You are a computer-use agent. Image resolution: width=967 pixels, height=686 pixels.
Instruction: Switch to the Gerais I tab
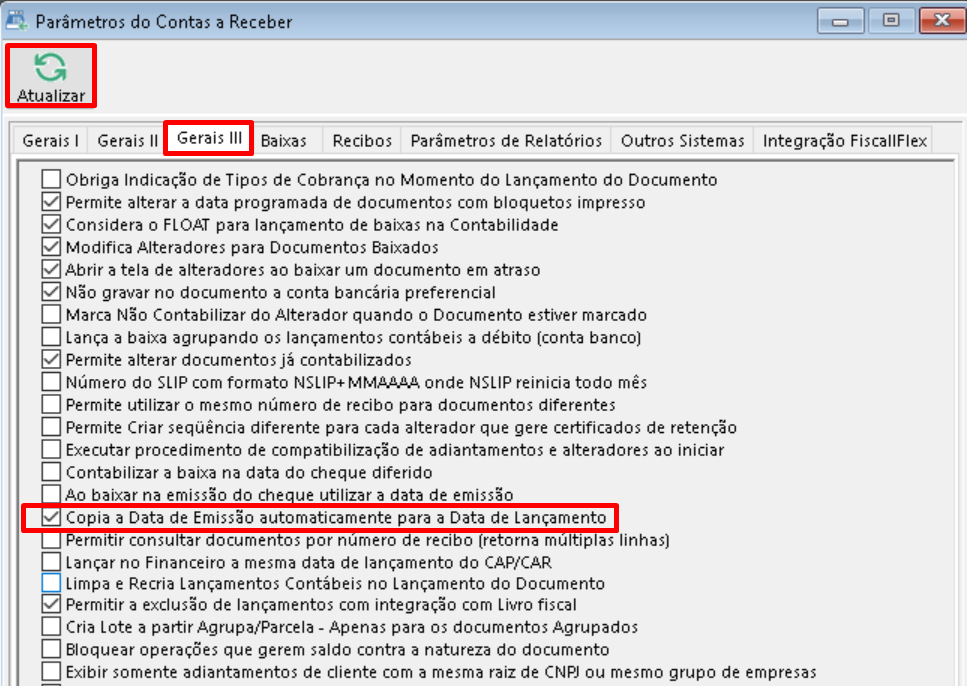(x=51, y=141)
